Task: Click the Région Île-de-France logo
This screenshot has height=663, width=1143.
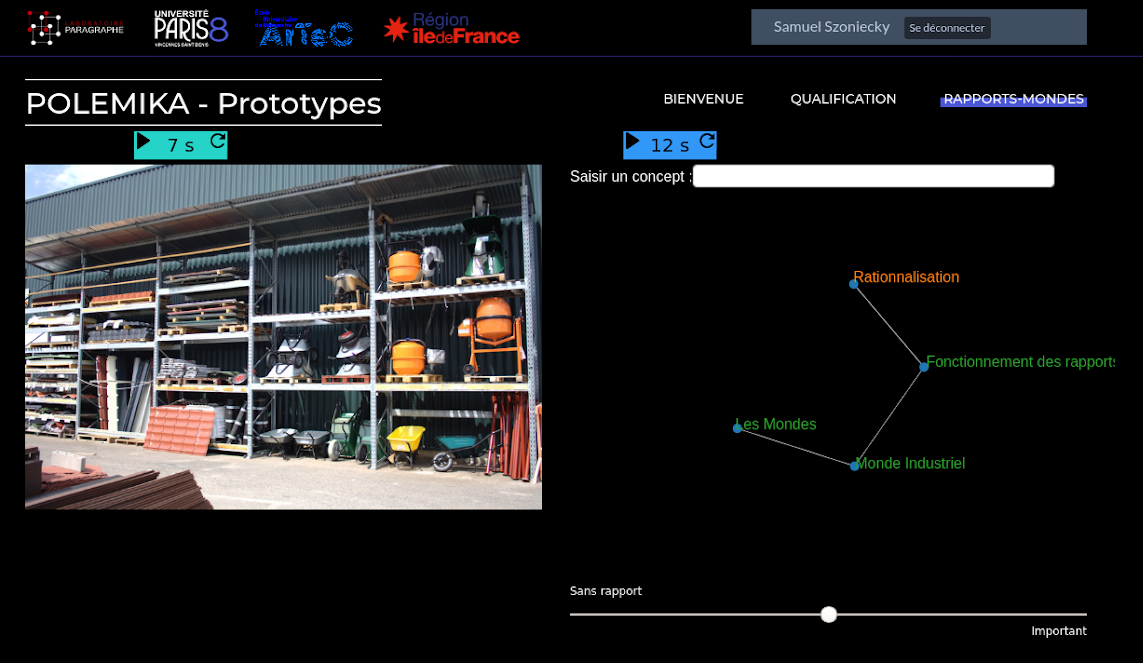Action: tap(452, 29)
